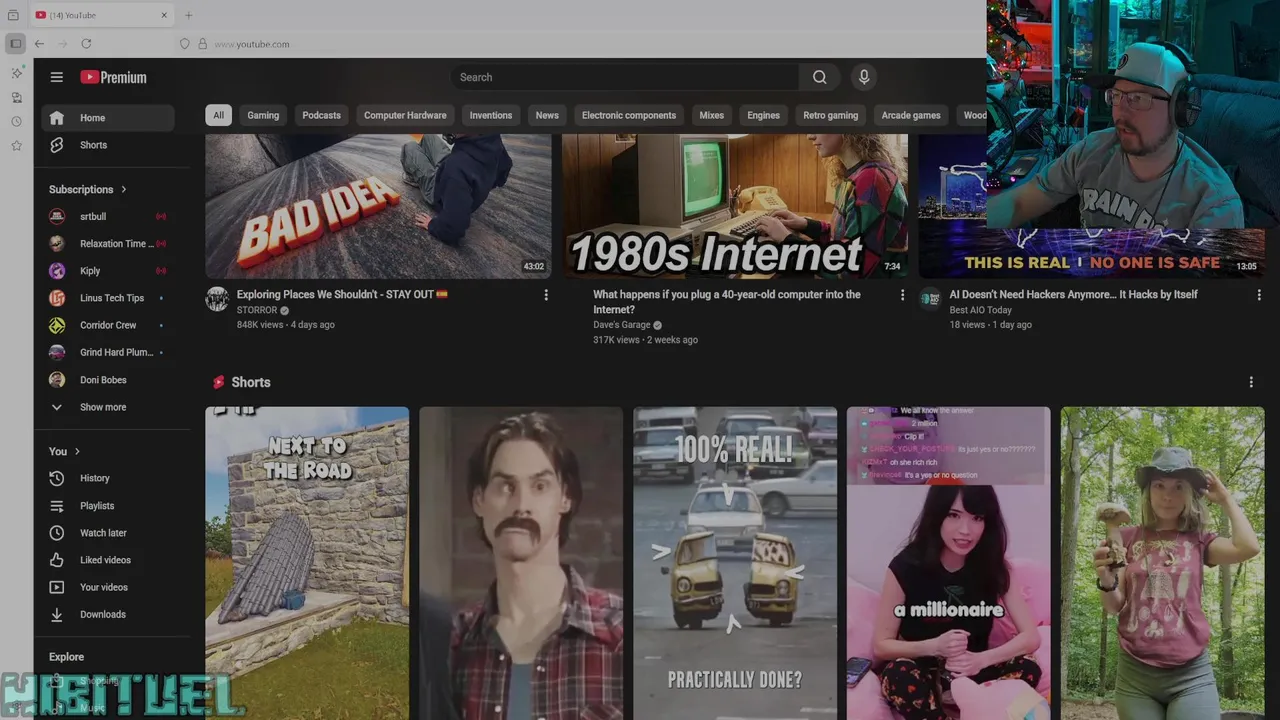This screenshot has height=720, width=1280.
Task: Select the All filter chip
Action: [x=218, y=115]
